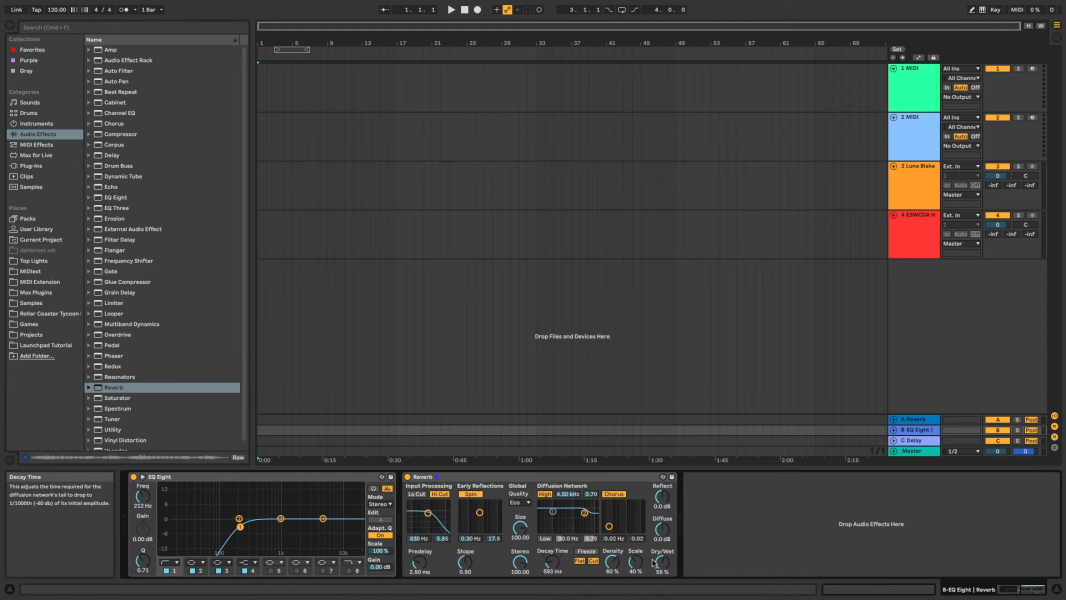Viewport: 1066px width, 600px height.
Task: Toggle EQ Eight Adaptive Q On
Action: (380, 535)
